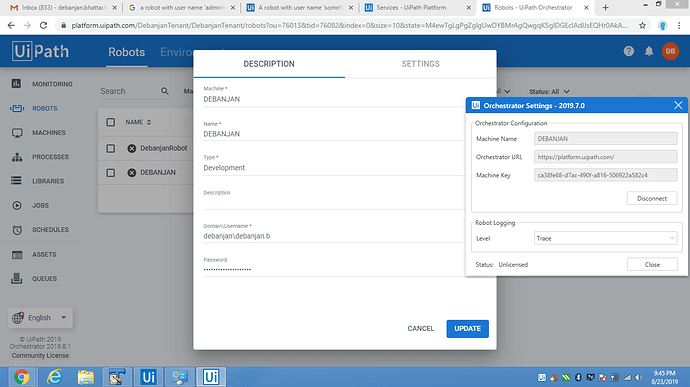Image resolution: width=690 pixels, height=387 pixels.
Task: Select all robots with header checkbox
Action: tap(110, 122)
